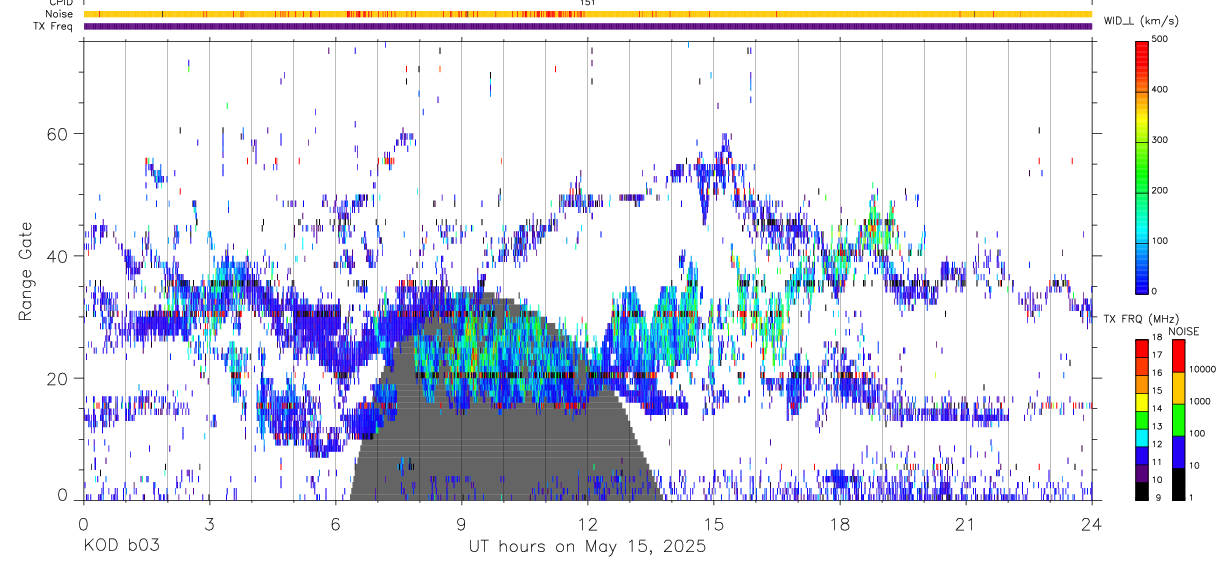Click the 400 tick on the width colorbar
Viewport: 1228px width, 567px height.
point(1160,89)
